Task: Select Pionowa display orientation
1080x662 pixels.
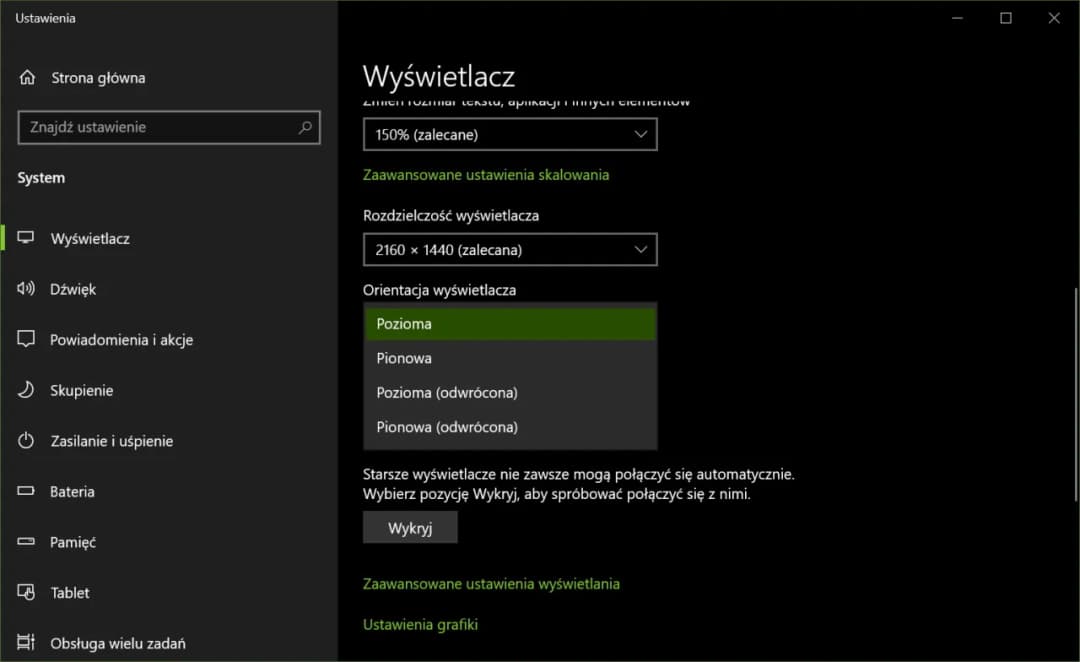Action: 510,358
